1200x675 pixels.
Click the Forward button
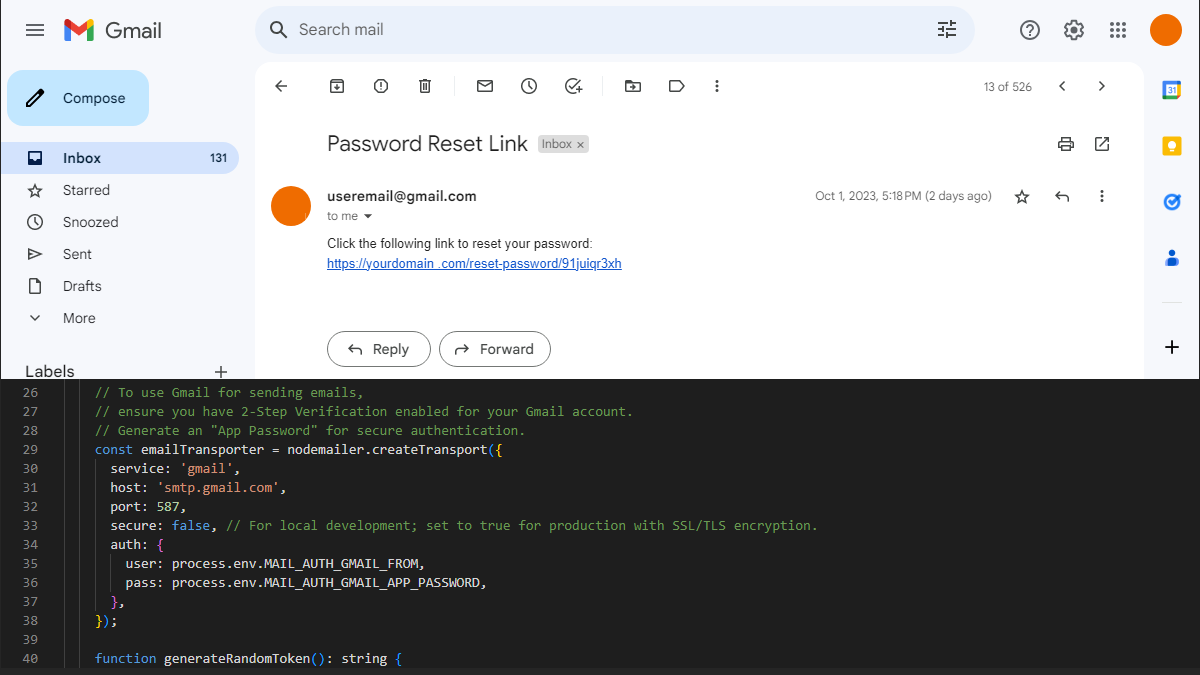495,349
